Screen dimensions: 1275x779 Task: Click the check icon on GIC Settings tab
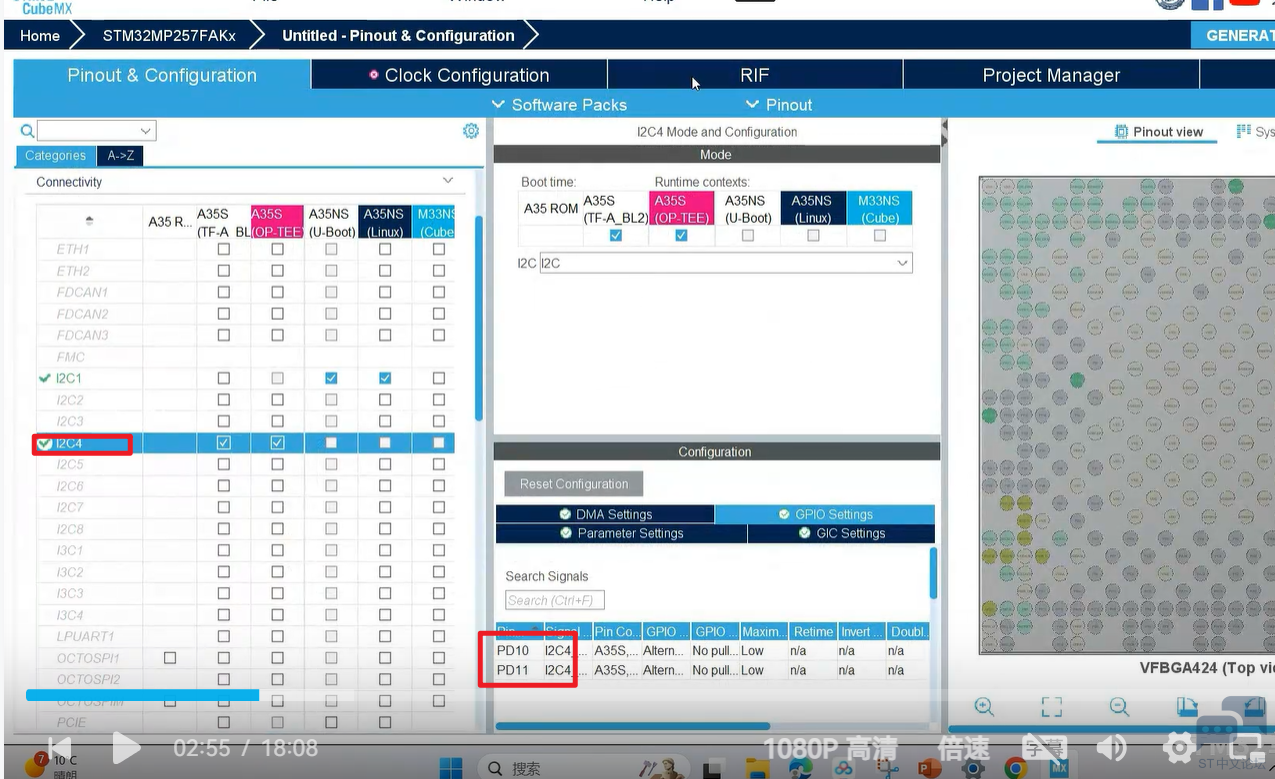click(806, 533)
